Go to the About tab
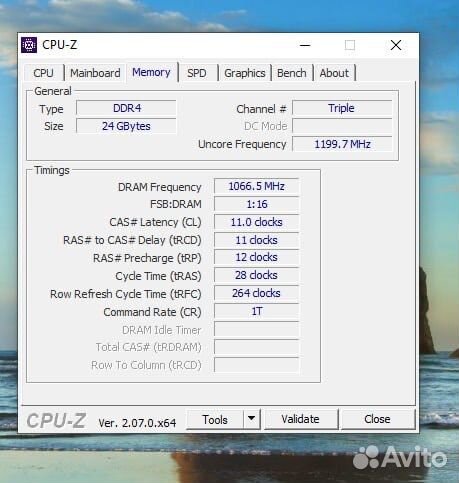 point(334,73)
